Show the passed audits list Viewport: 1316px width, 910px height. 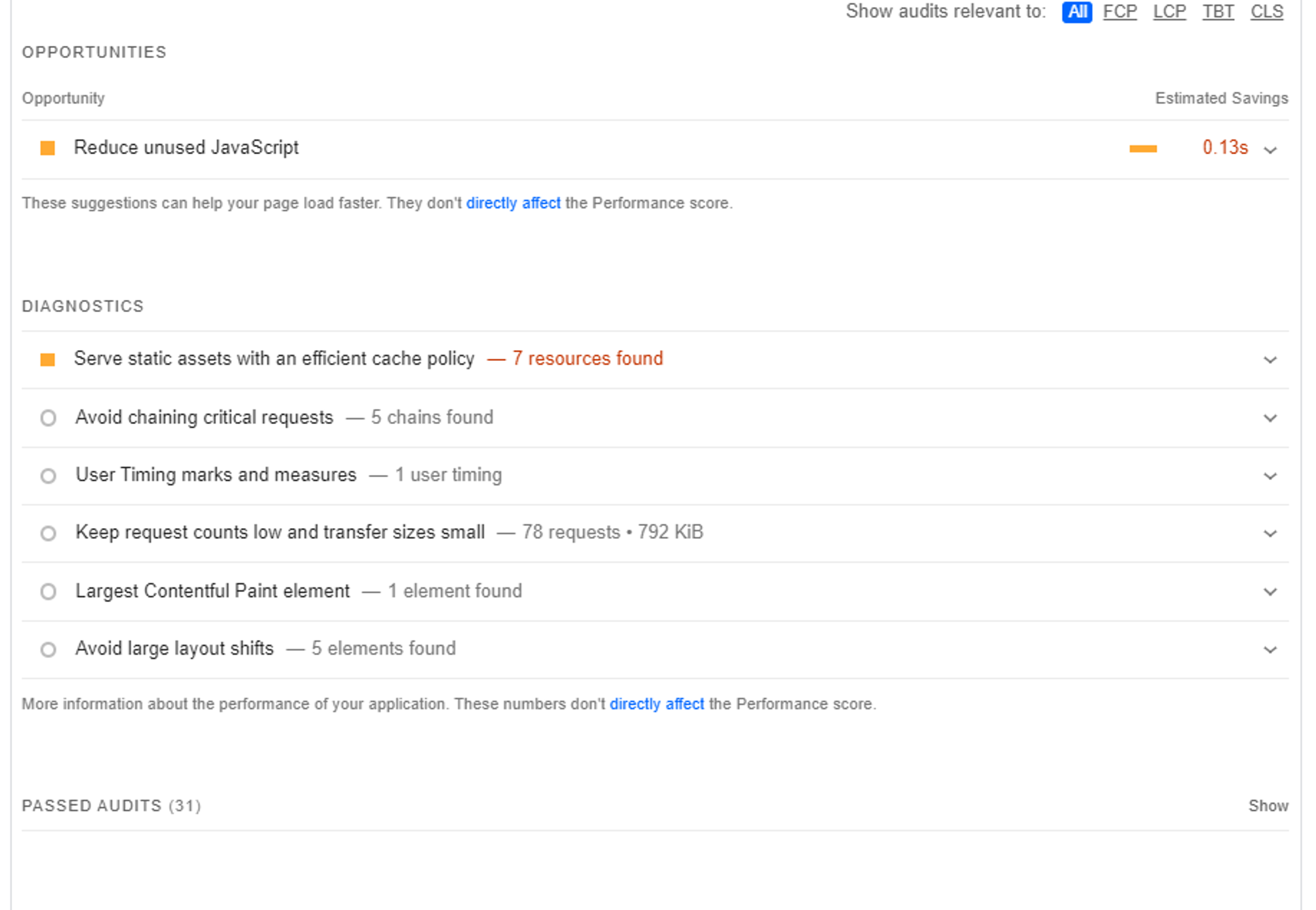(1268, 806)
